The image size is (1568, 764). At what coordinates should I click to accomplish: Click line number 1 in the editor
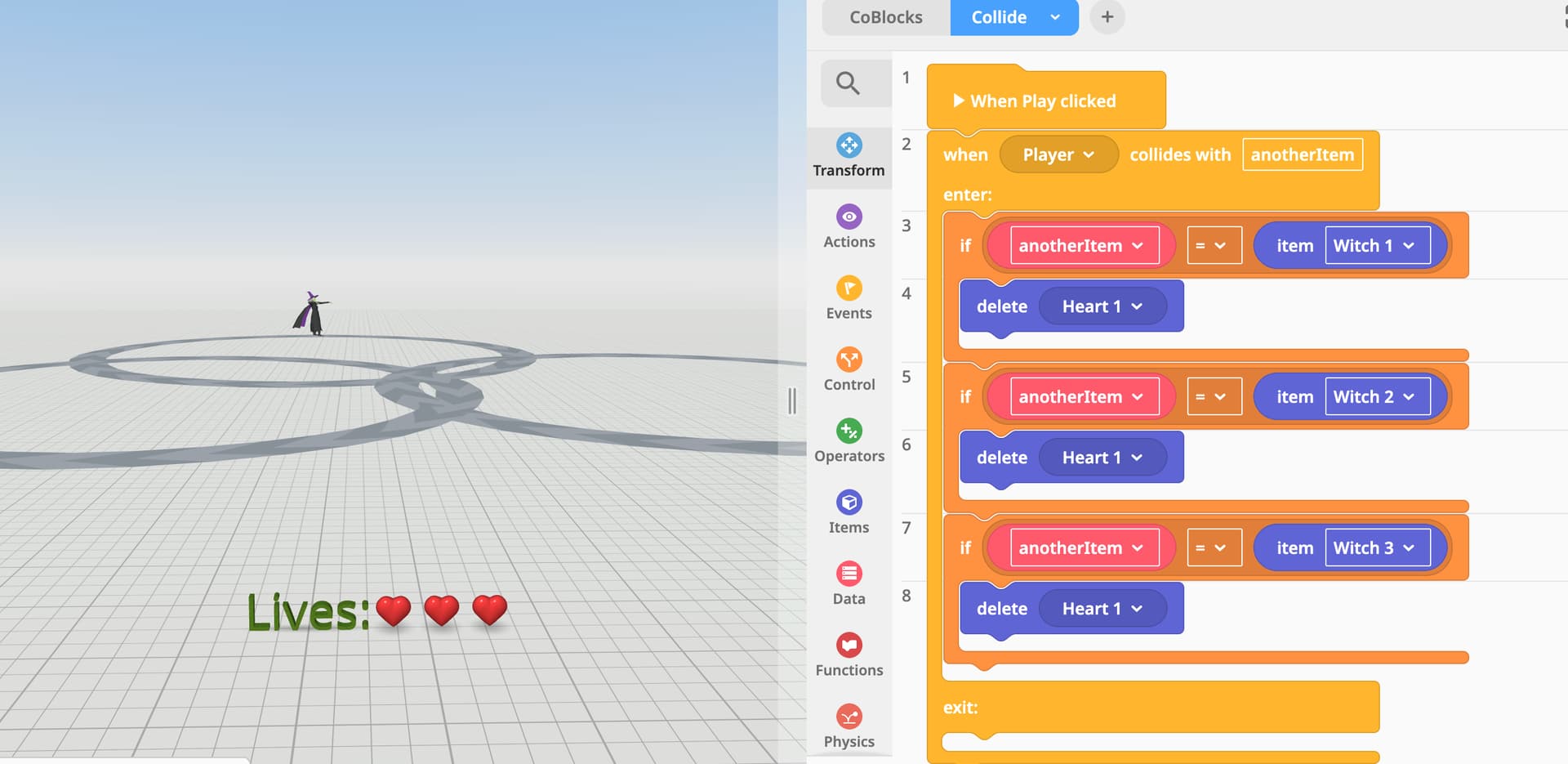[906, 78]
